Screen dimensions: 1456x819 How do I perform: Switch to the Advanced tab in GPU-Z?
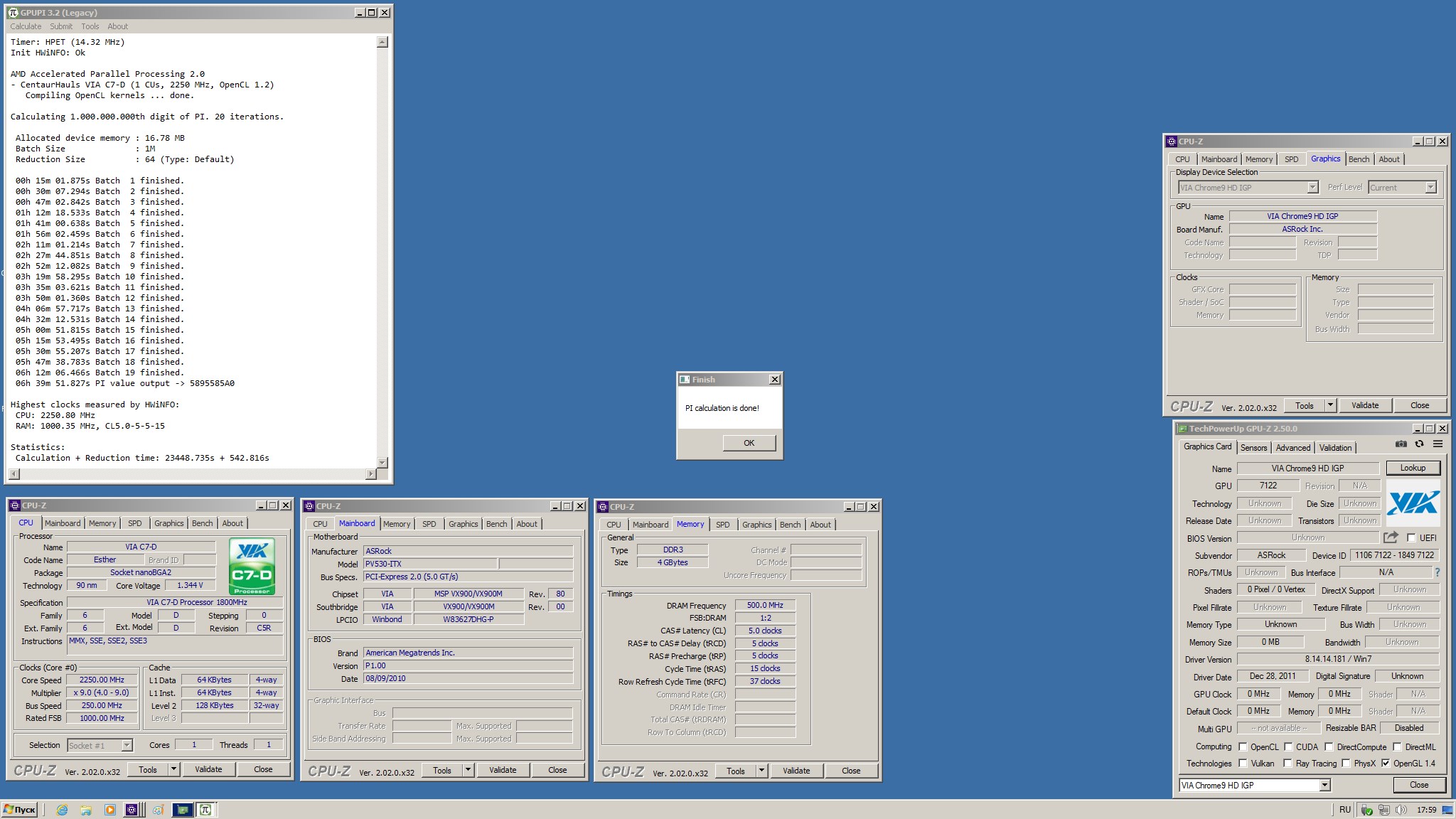coord(1292,448)
